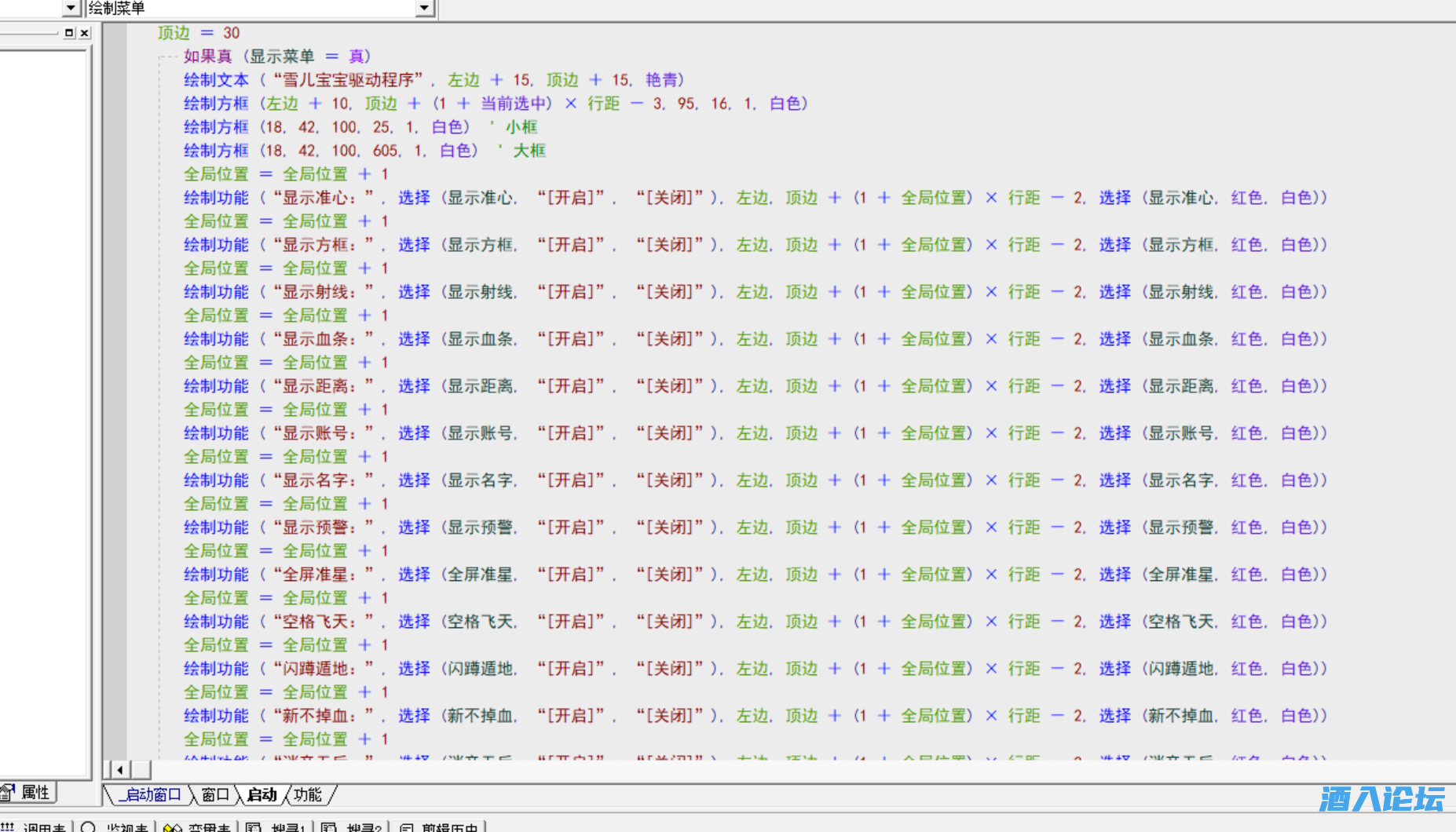Click the house icon on 属性 tab
The height and width of the screenshot is (832, 1456).
(9, 792)
